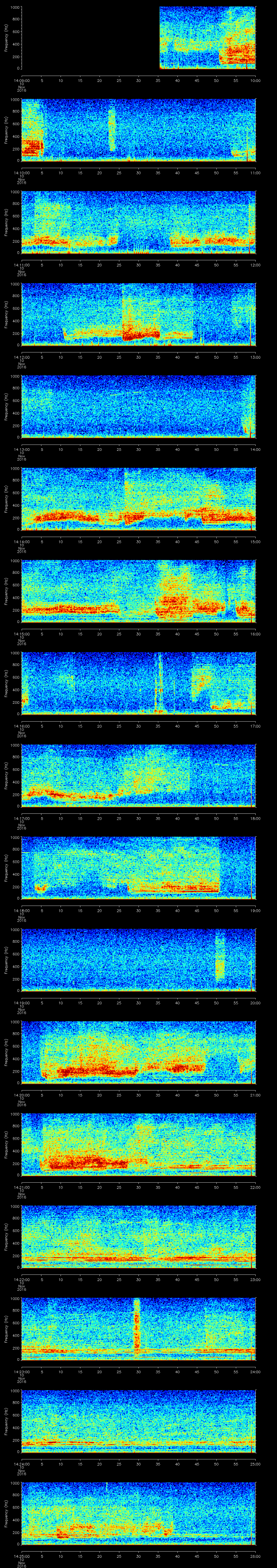Click the spectrogram panel starting at 14:16:00
The width and height of the screenshot is (277, 1568).
coord(138,683)
